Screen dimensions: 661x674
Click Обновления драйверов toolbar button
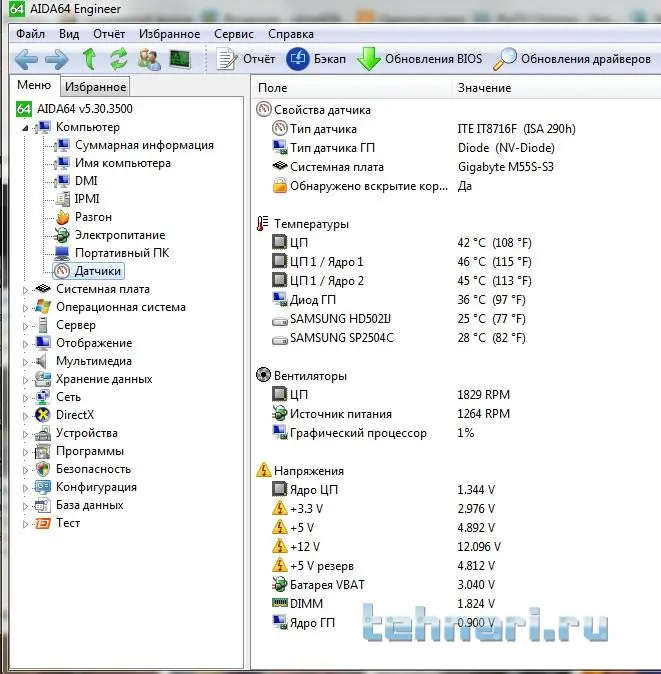572,59
